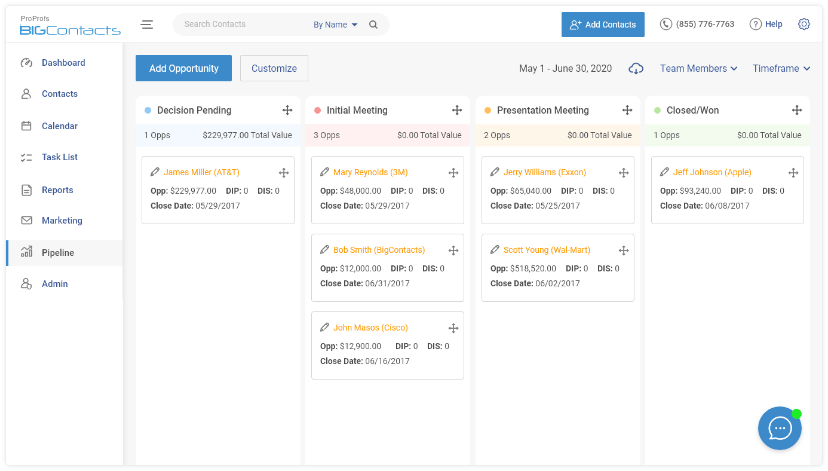Click the cloud download export icon
Viewport: 828px width, 471px height.
[x=636, y=69]
